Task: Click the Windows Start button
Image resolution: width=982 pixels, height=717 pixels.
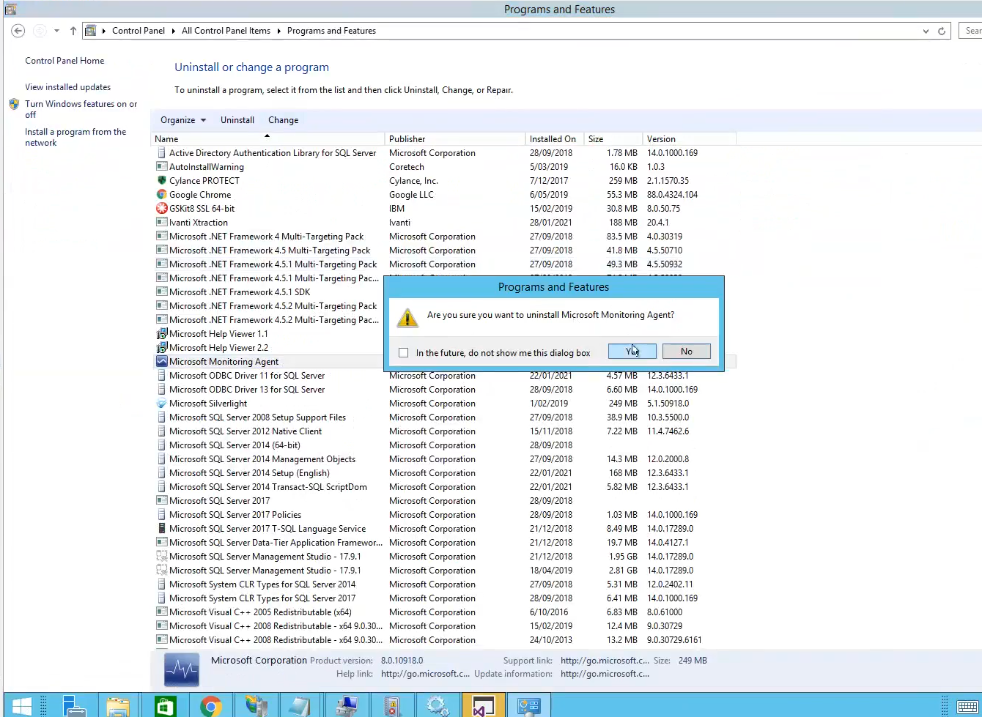Action: [x=20, y=706]
